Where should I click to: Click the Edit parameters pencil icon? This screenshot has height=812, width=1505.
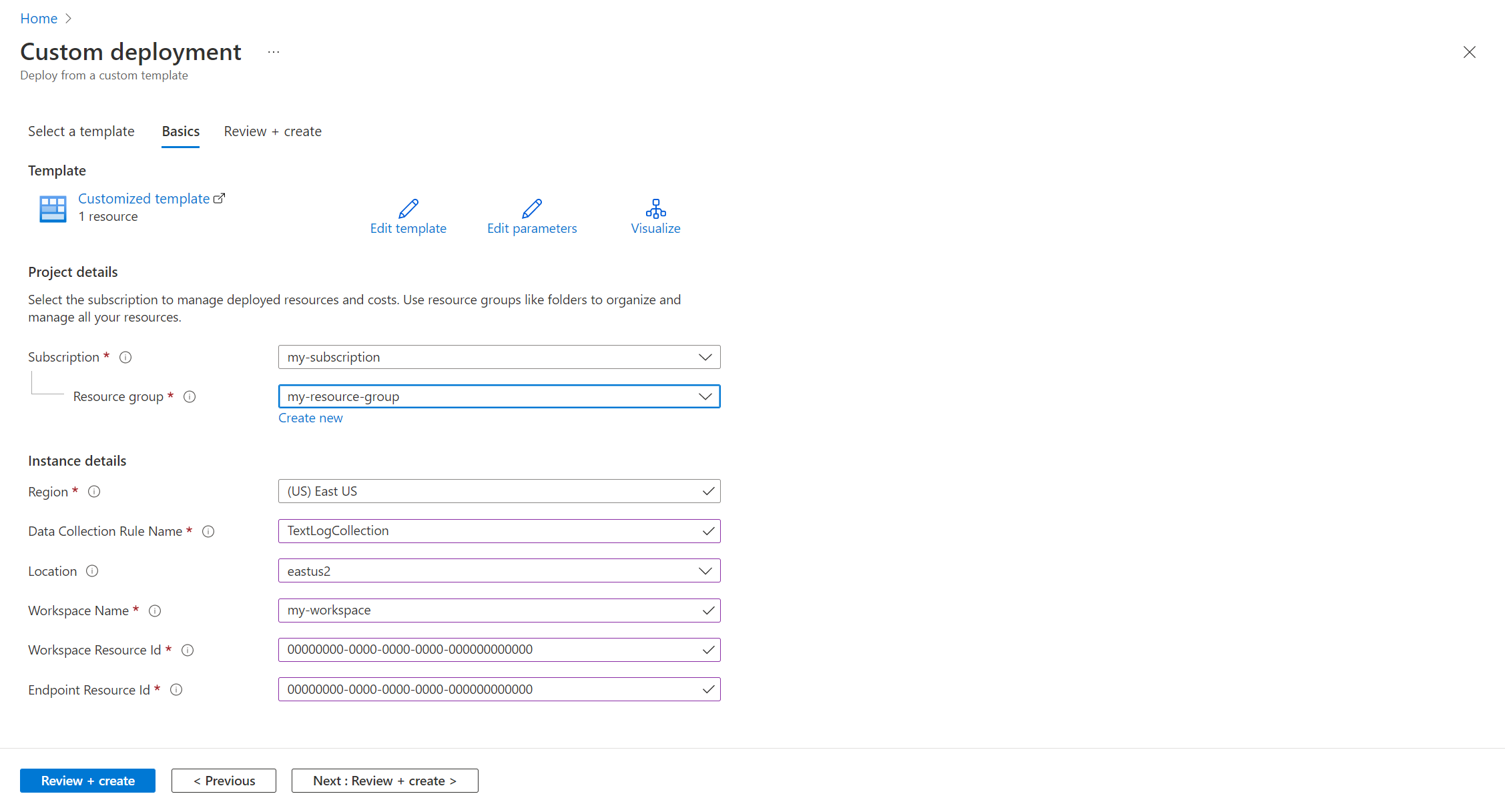531,209
